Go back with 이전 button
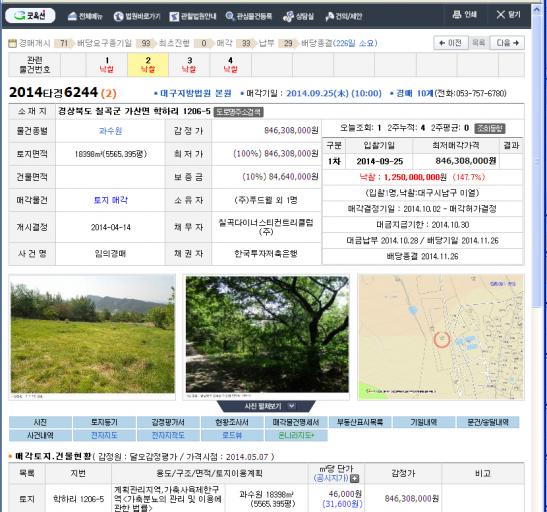547x512 pixels. tap(450, 43)
